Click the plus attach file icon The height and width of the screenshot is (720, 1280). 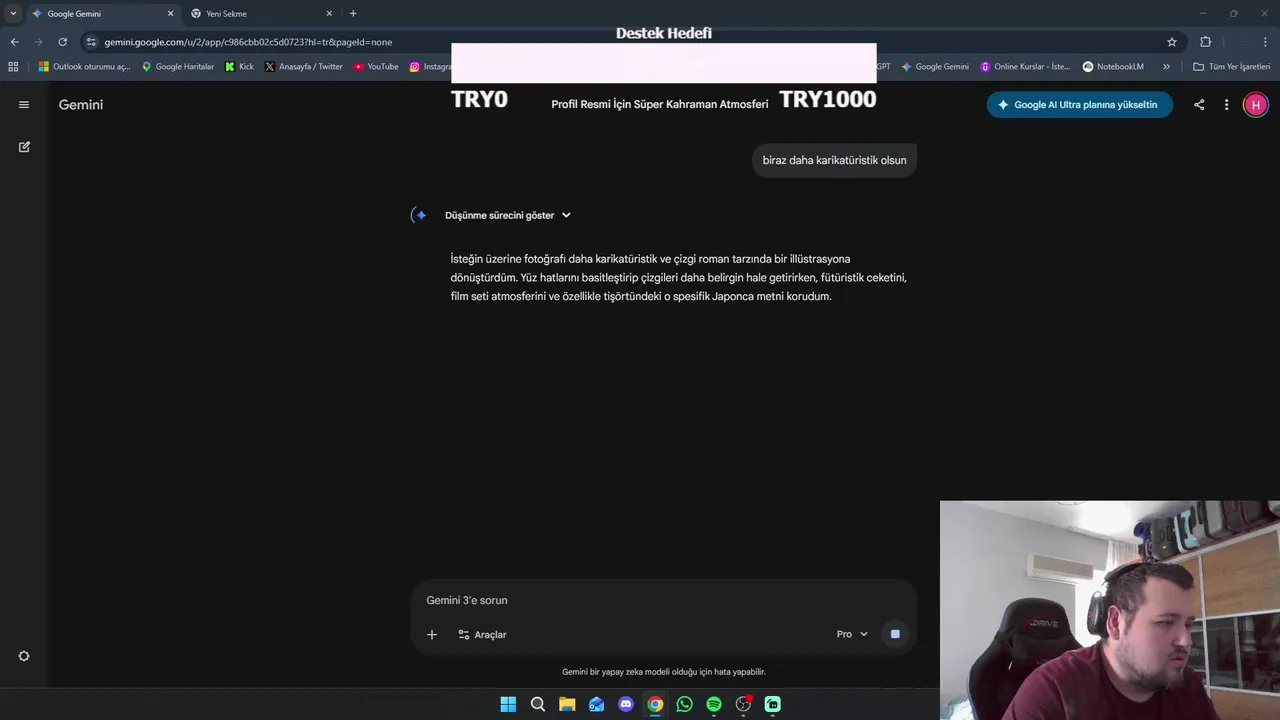[432, 634]
